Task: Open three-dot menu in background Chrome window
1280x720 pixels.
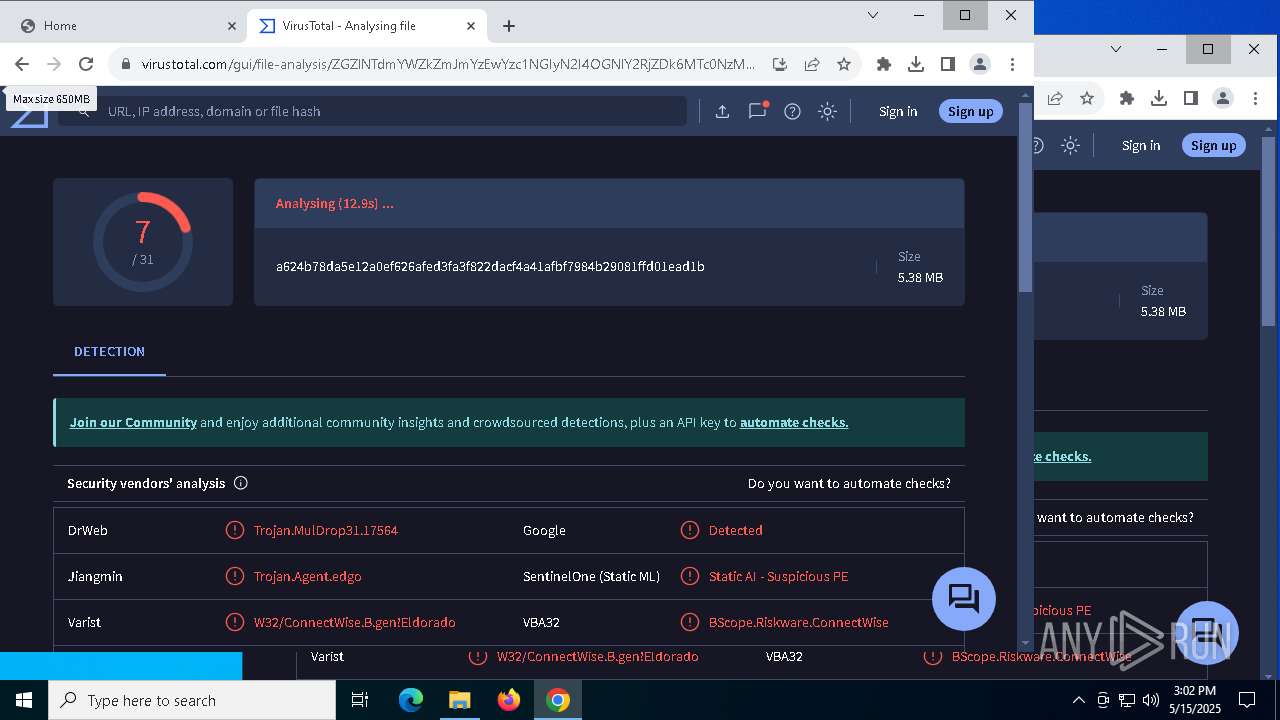Action: pos(1255,98)
